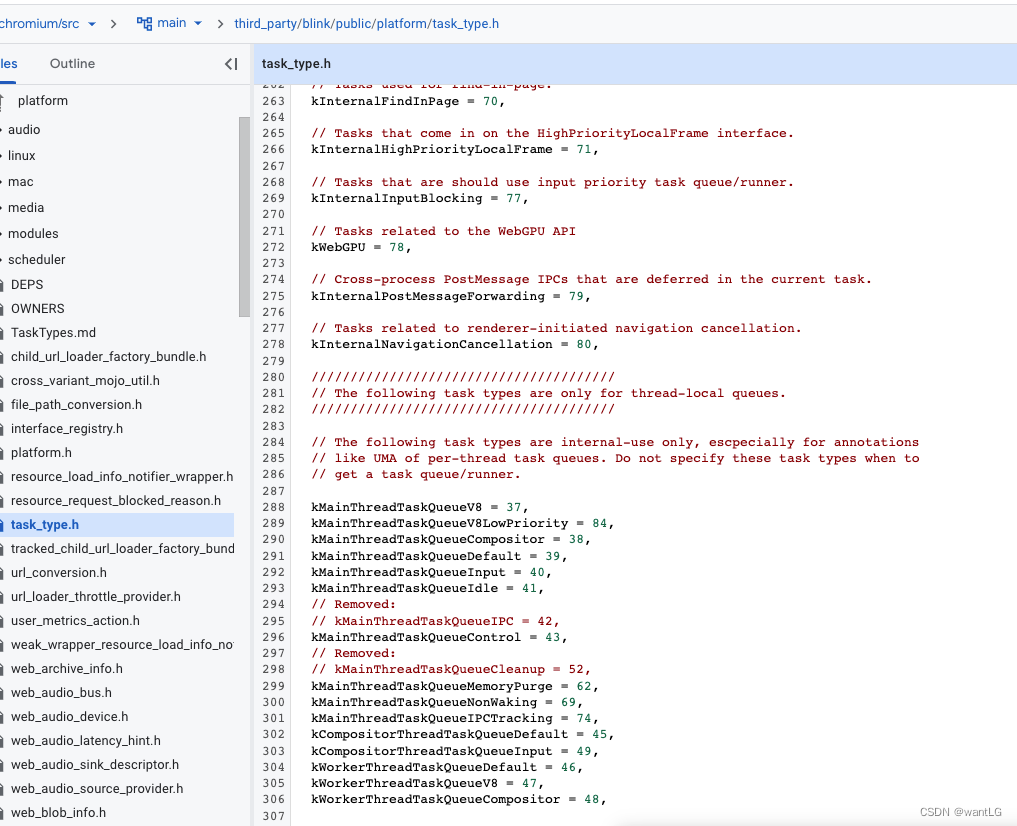Click line number 272
1017x826 pixels.
click(273, 247)
